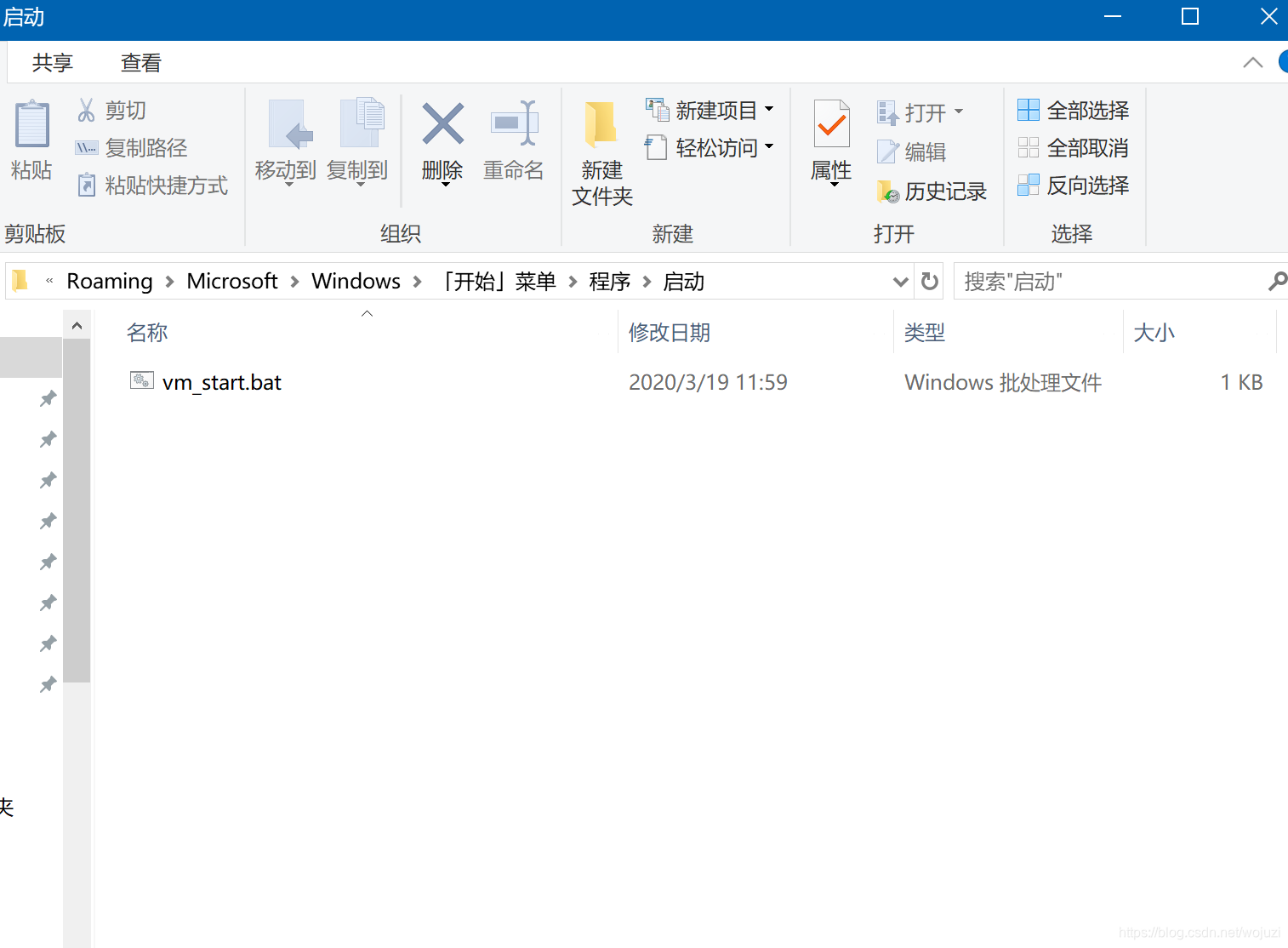This screenshot has width=1288, height=948.
Task: Click the Paste shortcut icon
Action: pos(86,185)
